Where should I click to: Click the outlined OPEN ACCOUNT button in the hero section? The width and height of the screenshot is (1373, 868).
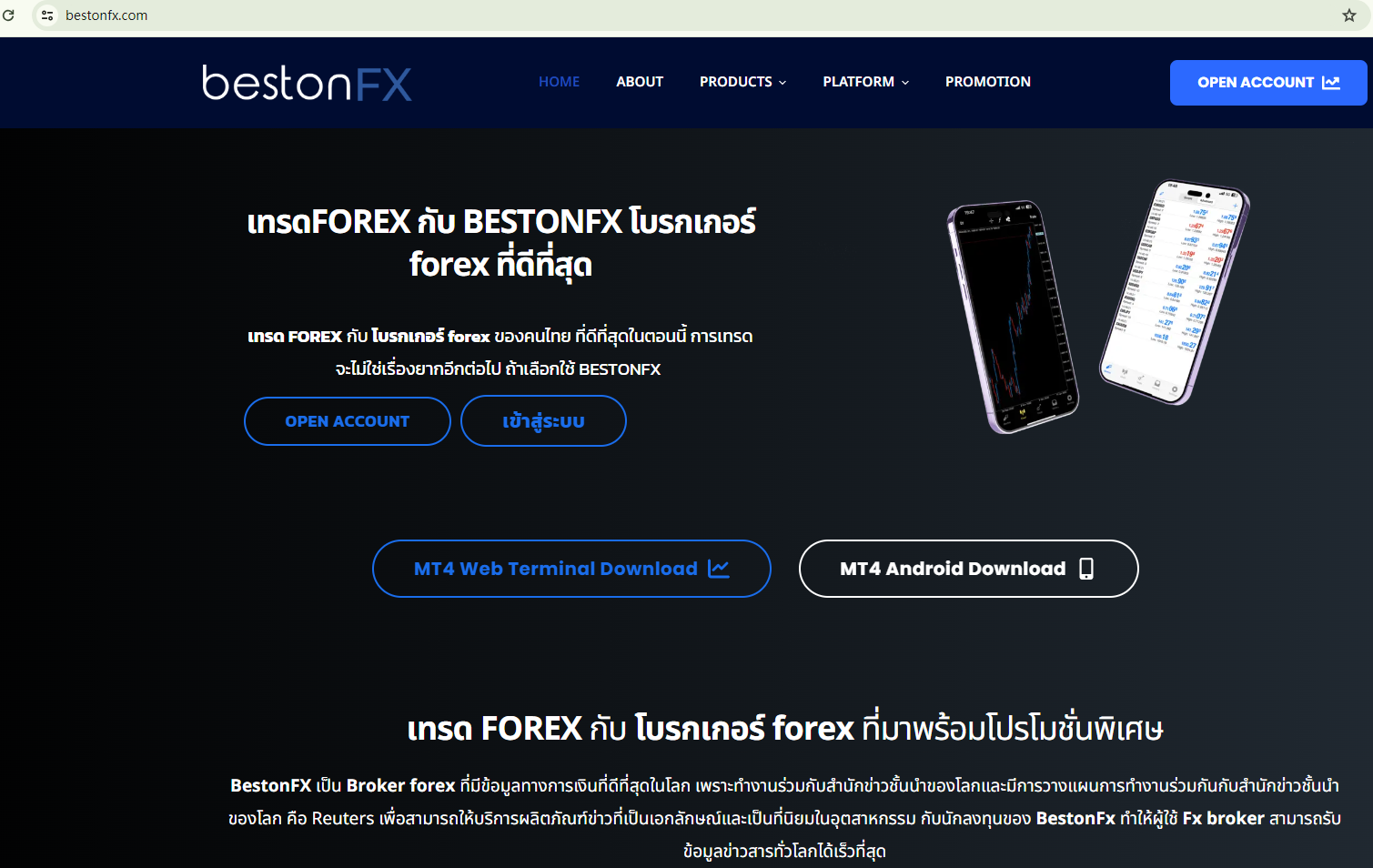point(348,421)
